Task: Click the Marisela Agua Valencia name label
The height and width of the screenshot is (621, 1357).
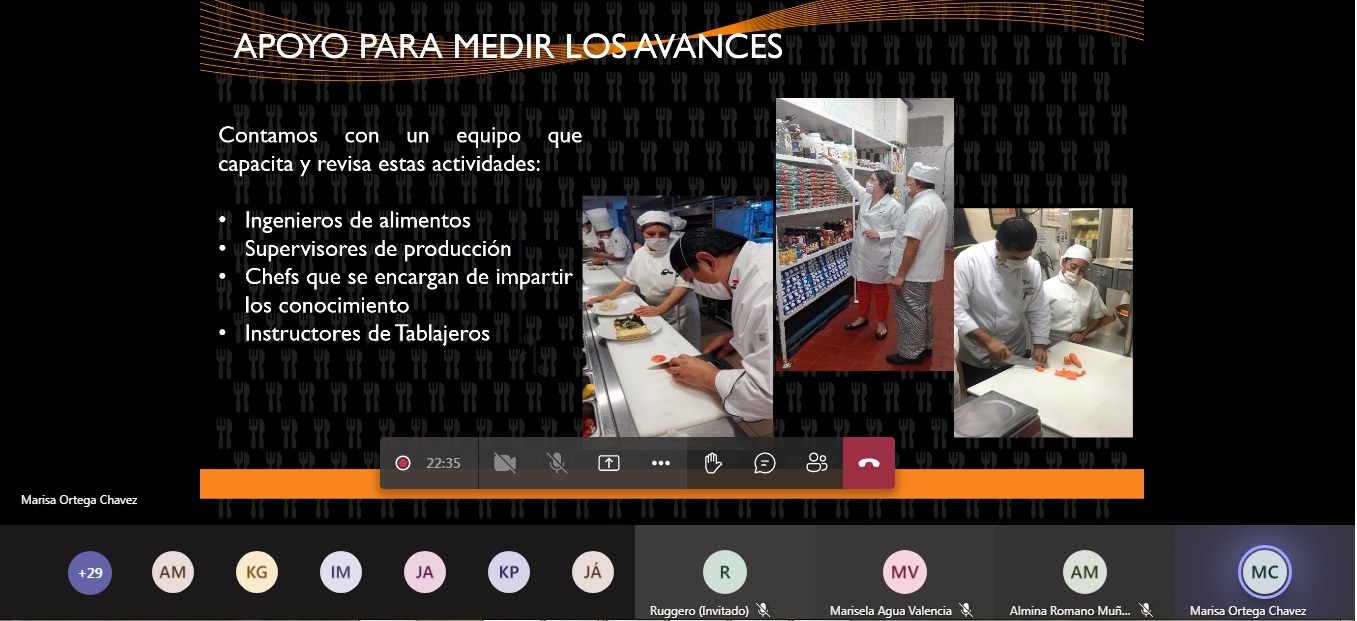Action: (892, 610)
